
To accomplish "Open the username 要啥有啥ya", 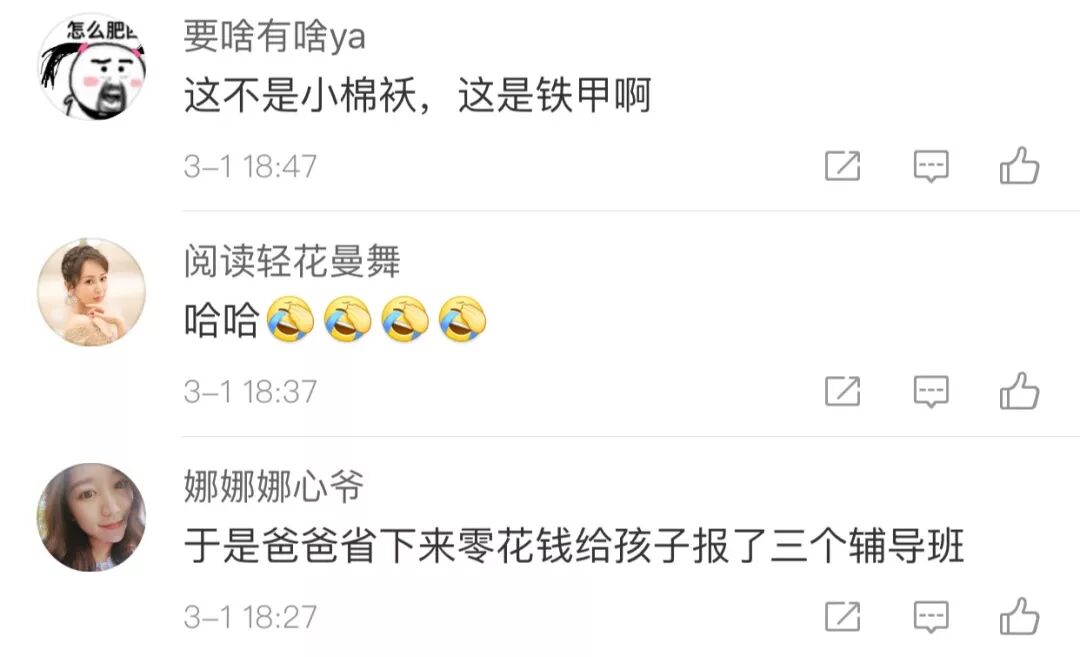I will pos(274,36).
